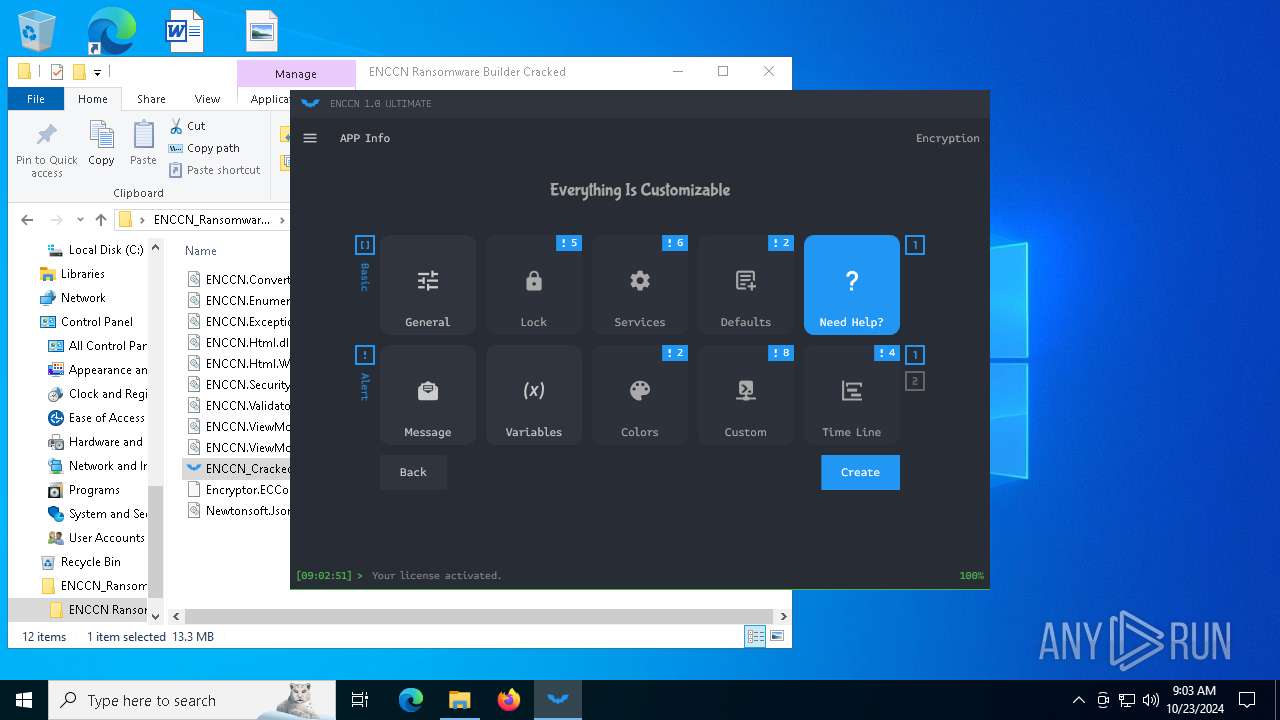Image resolution: width=1280 pixels, height=720 pixels.
Task: Go back in File Explorer
Action: point(27,220)
